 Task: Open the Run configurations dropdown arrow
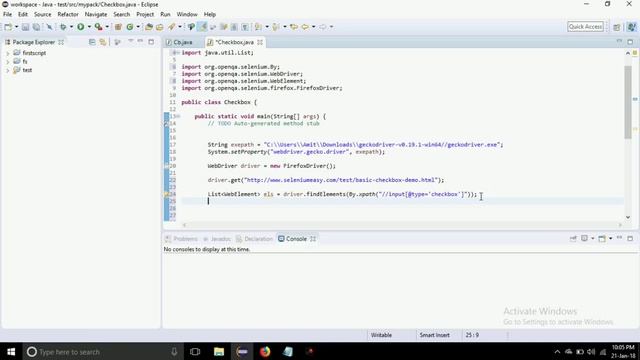click(89, 27)
